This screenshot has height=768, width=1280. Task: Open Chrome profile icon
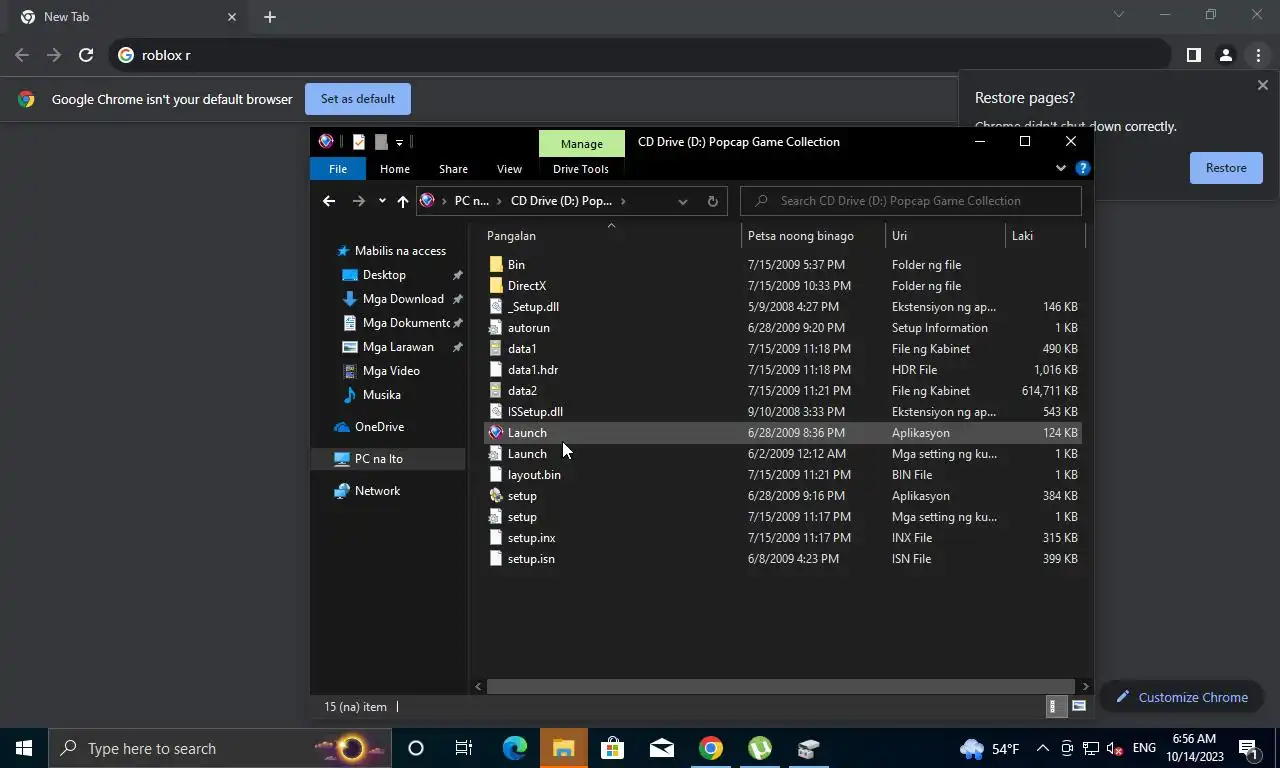[x=1225, y=55]
